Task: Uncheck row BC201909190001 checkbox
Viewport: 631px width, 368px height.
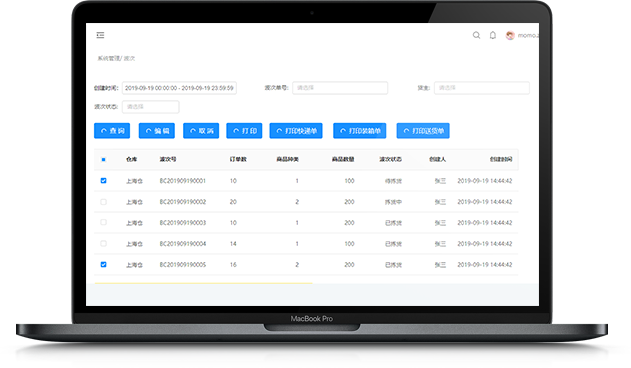Action: (x=103, y=181)
